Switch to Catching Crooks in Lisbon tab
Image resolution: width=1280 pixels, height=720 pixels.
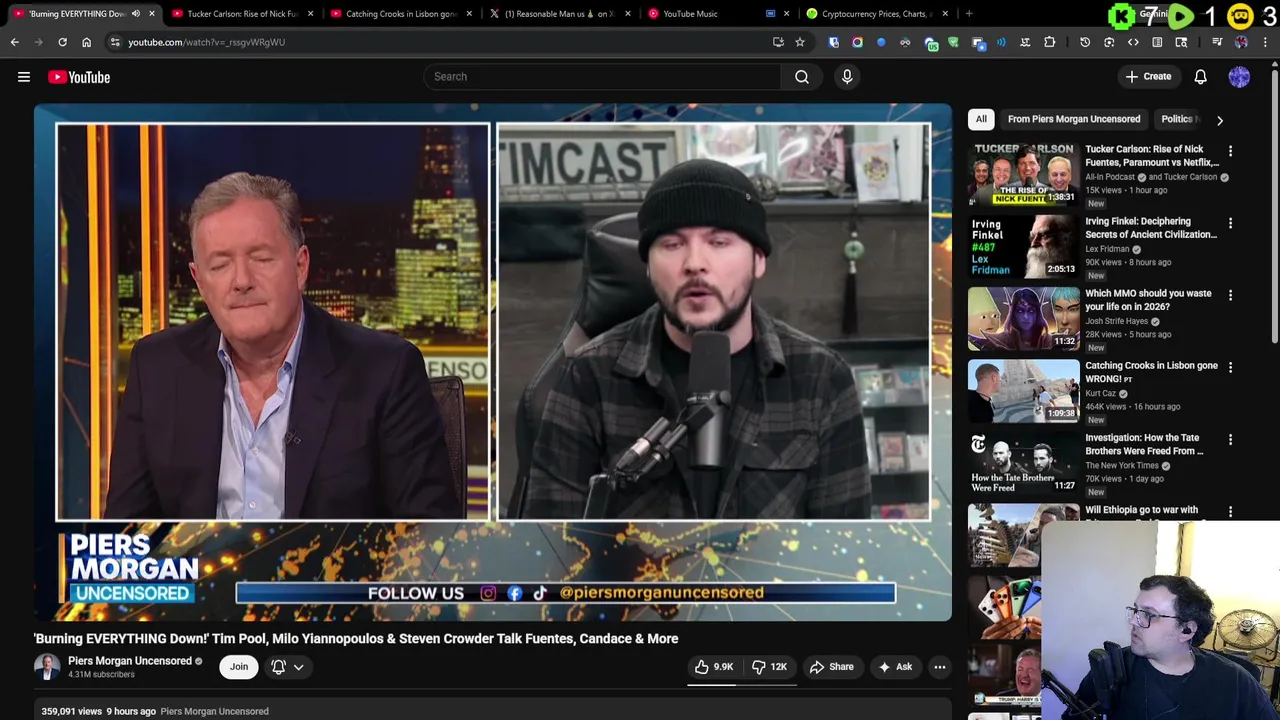400,14
